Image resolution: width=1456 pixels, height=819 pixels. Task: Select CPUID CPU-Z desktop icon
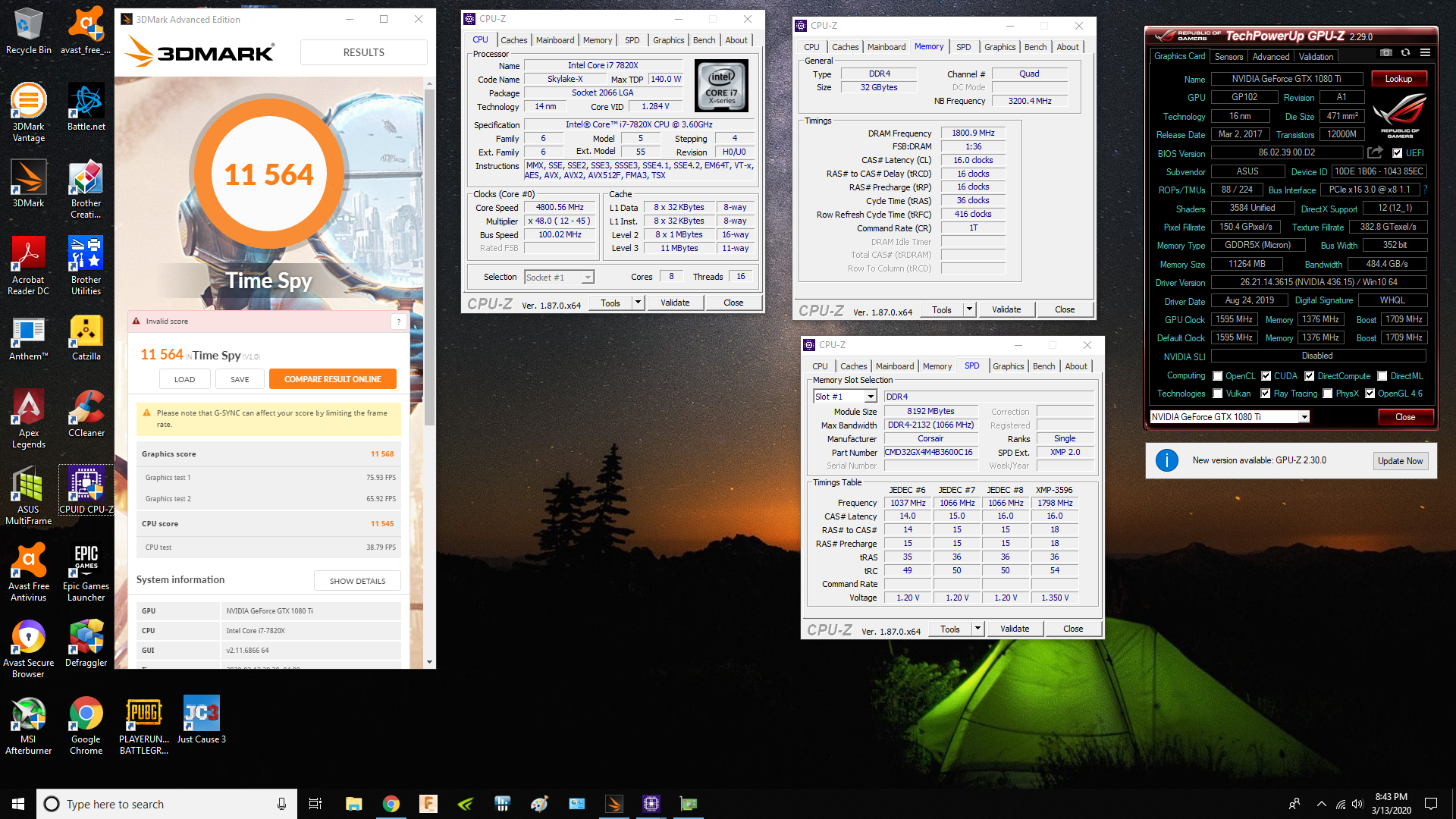tap(86, 490)
